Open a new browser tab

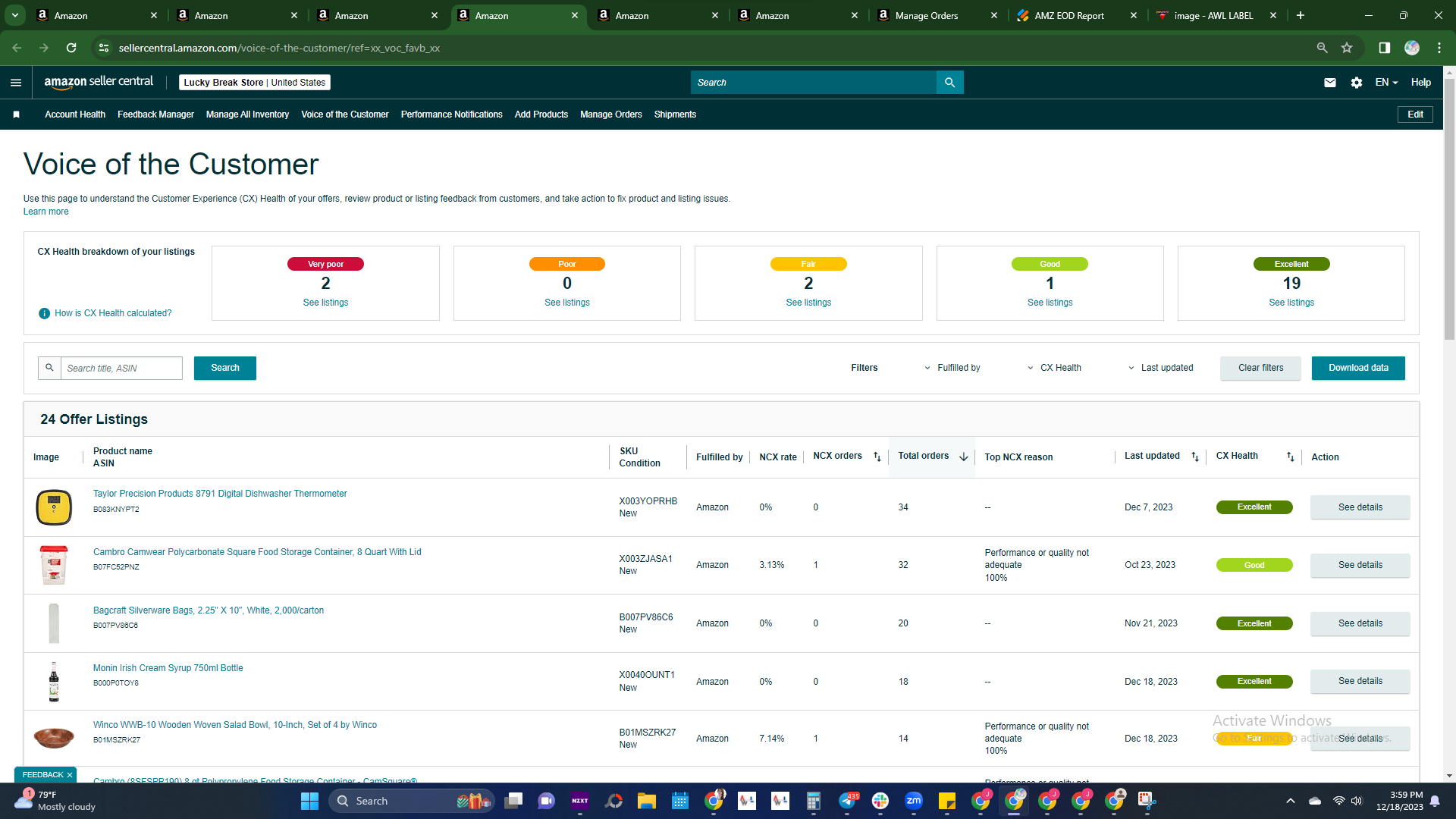coord(1300,15)
